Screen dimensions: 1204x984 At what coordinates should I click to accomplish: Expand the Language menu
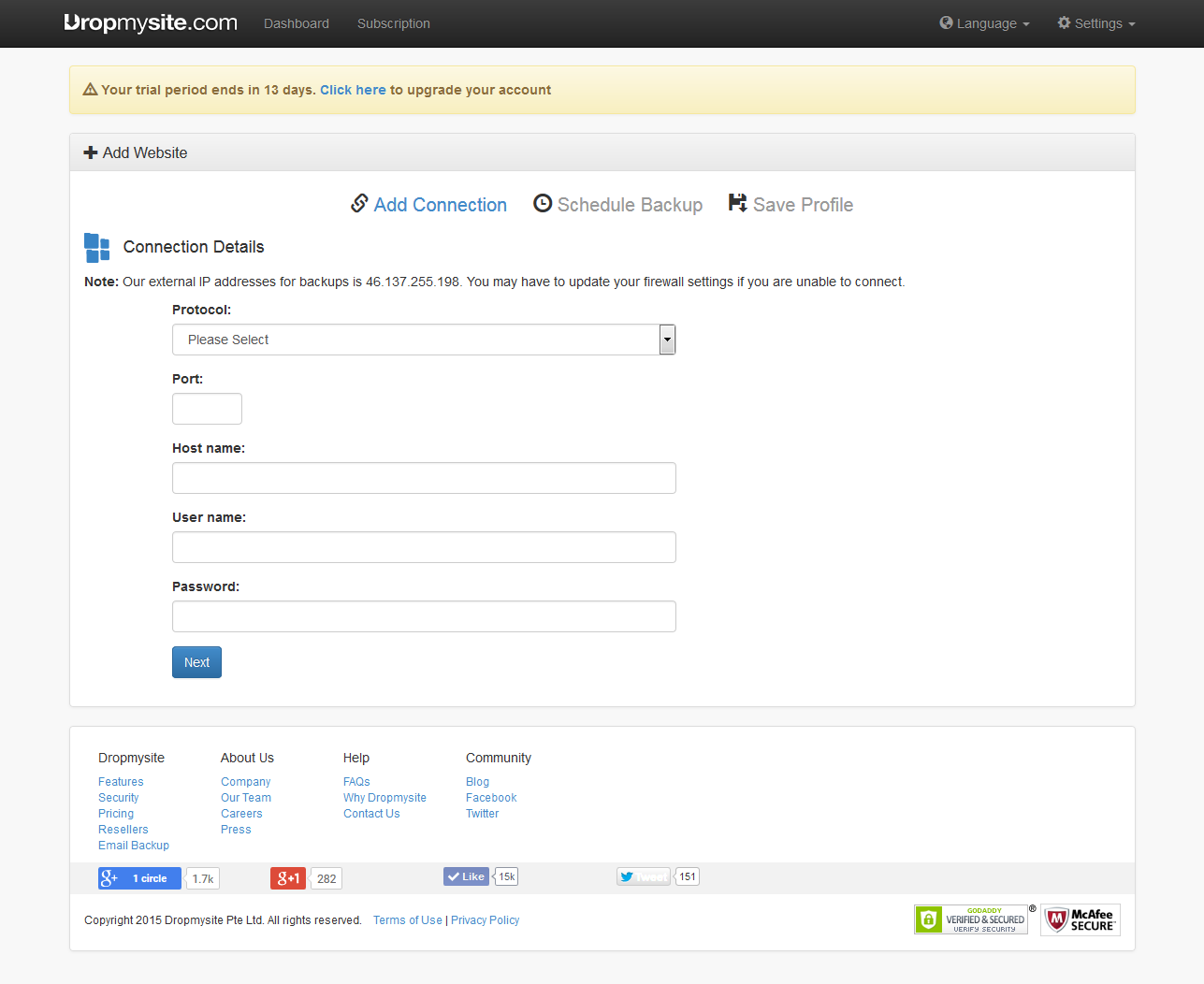pos(984,23)
